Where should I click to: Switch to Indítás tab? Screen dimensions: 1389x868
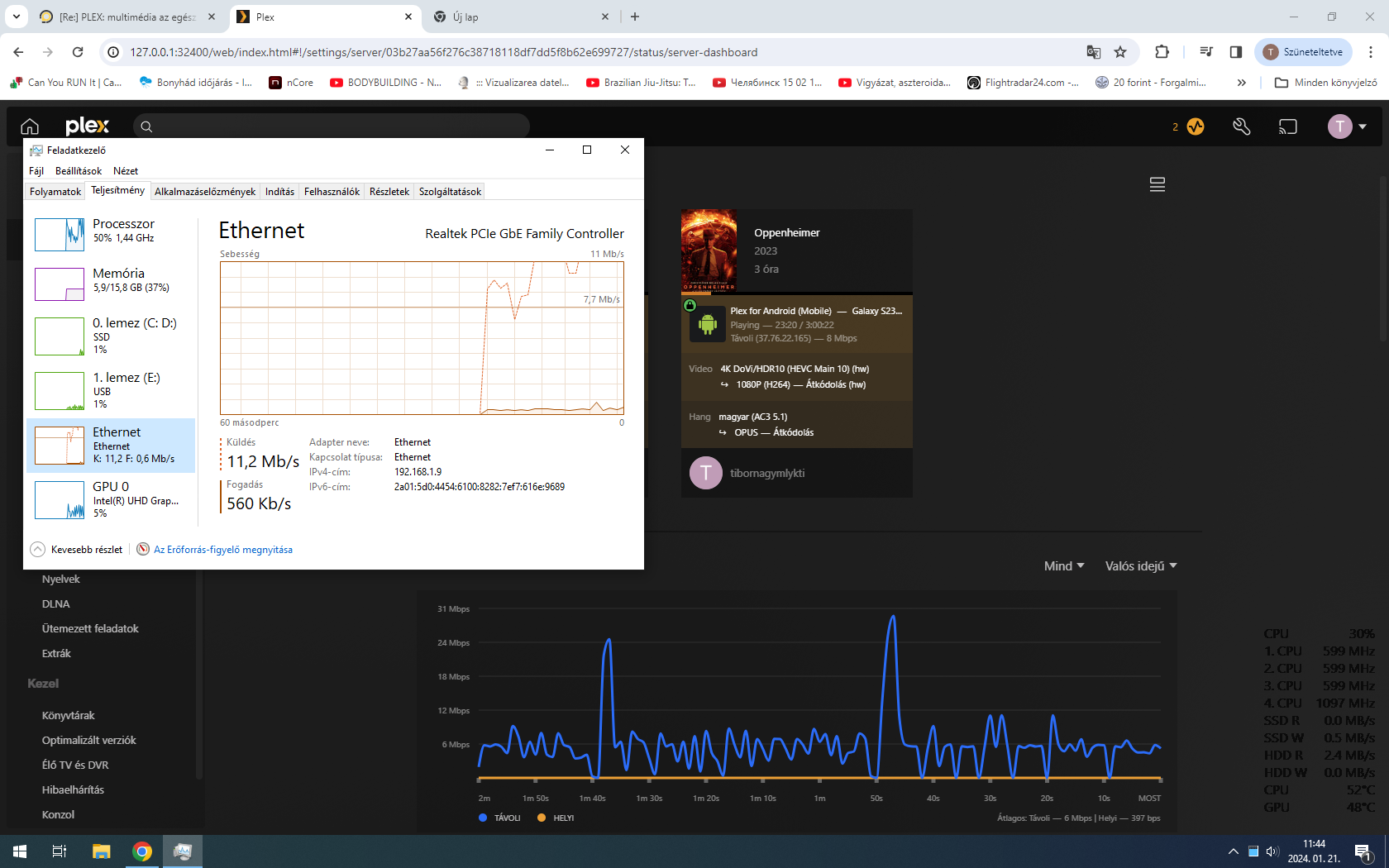click(x=279, y=192)
